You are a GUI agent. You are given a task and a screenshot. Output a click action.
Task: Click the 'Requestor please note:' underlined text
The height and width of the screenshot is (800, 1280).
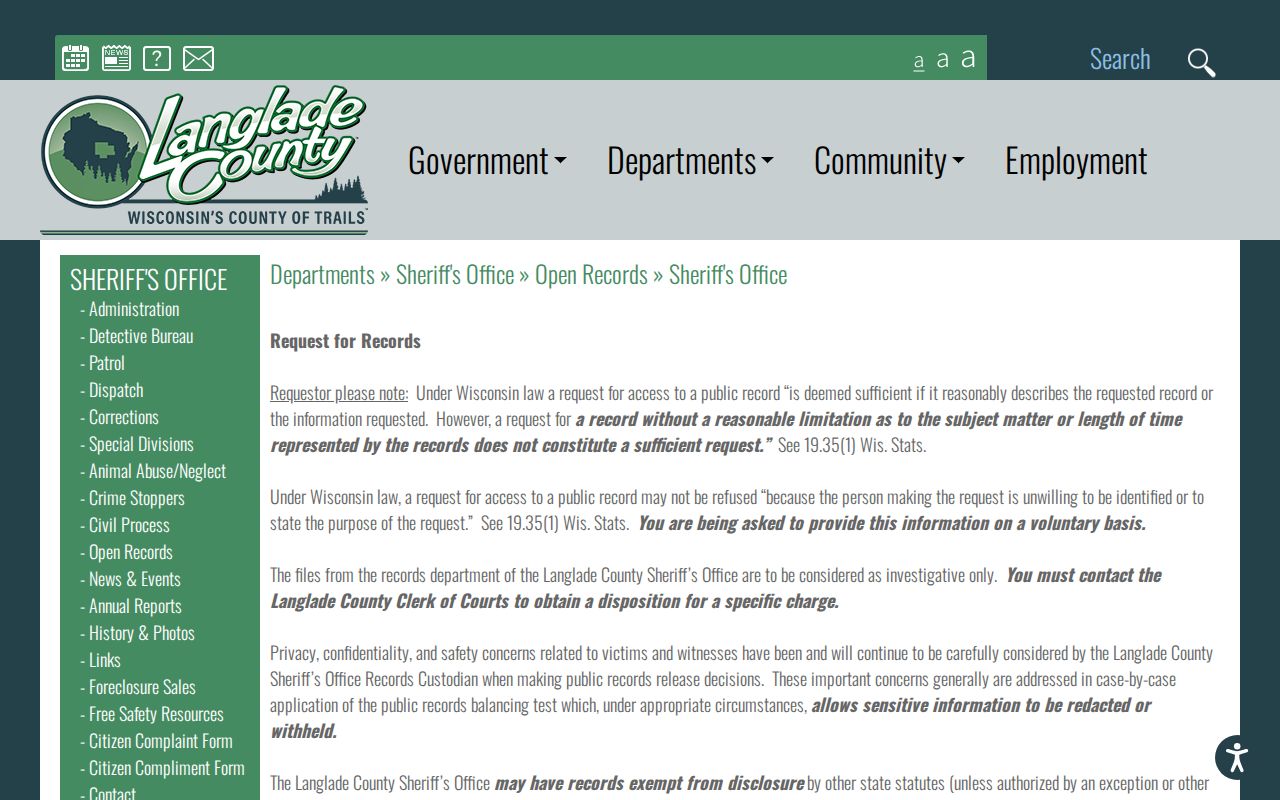(x=339, y=393)
